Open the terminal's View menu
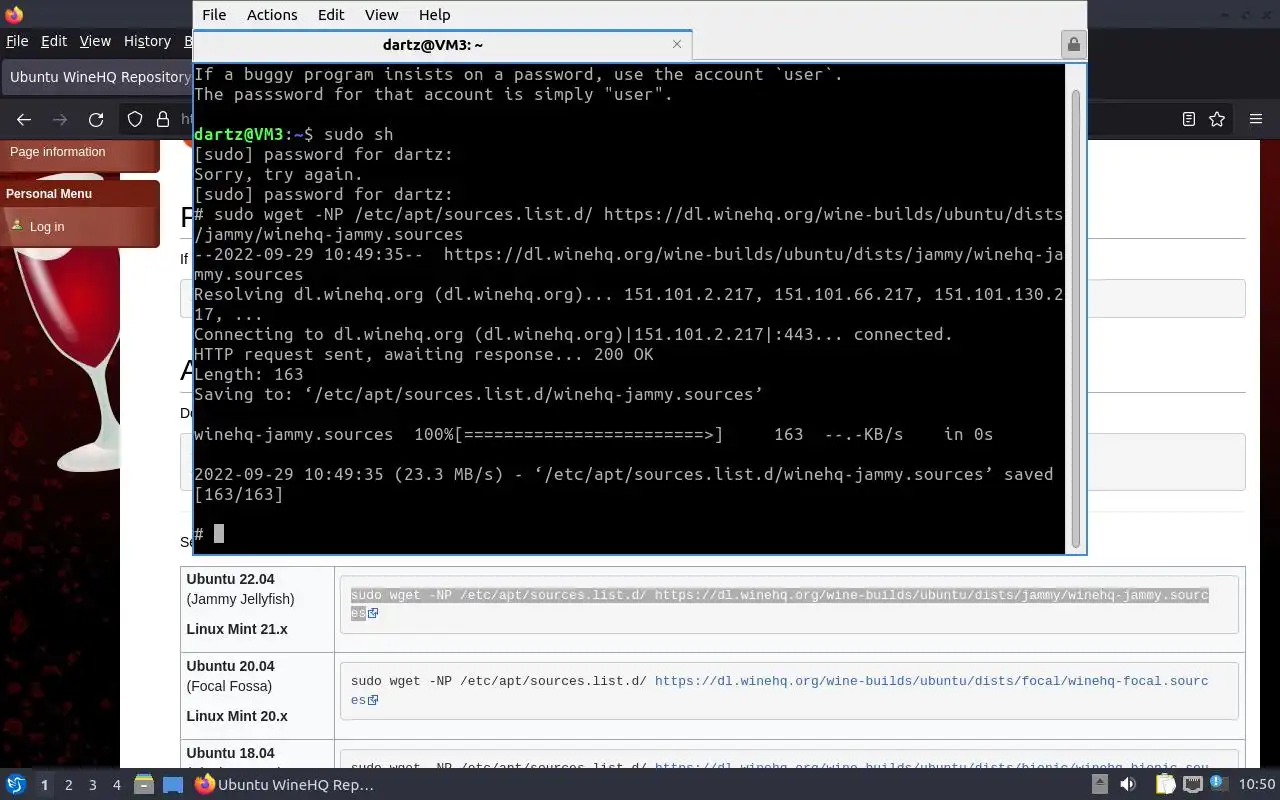The image size is (1280, 800). tap(381, 15)
